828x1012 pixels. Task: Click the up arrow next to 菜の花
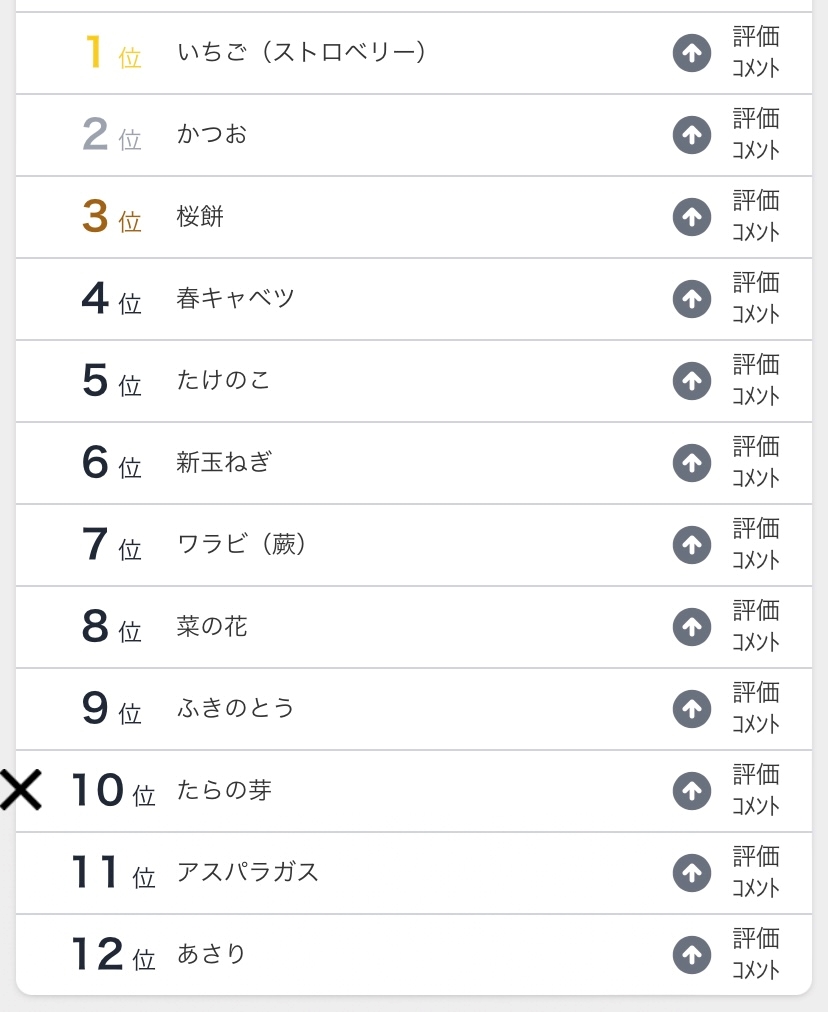point(691,627)
